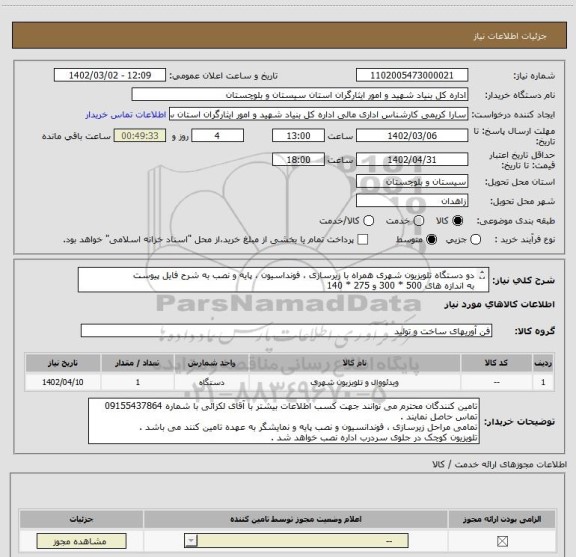Open the license status dropdown arrow
The height and width of the screenshot is (557, 576).
(191, 541)
